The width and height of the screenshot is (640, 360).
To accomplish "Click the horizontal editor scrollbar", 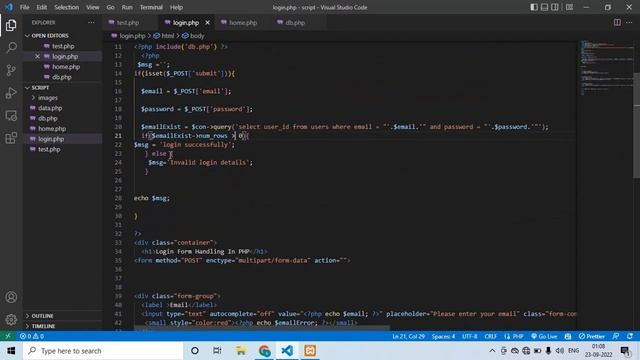I will (261, 328).
